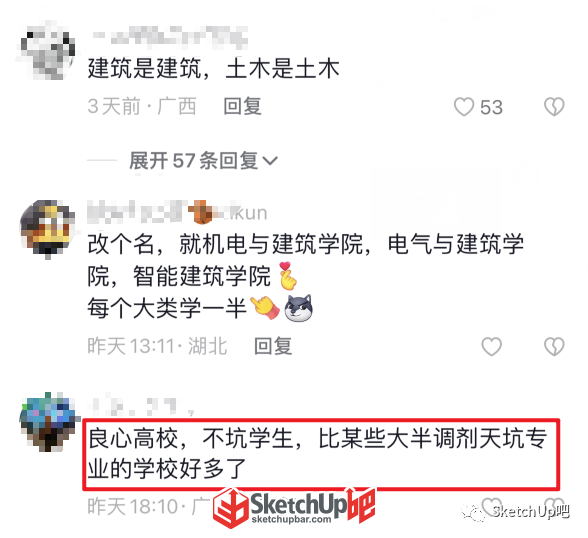The width and height of the screenshot is (588, 538).
Task: Click the SketchUp吧 logo watermark
Action: point(294,507)
